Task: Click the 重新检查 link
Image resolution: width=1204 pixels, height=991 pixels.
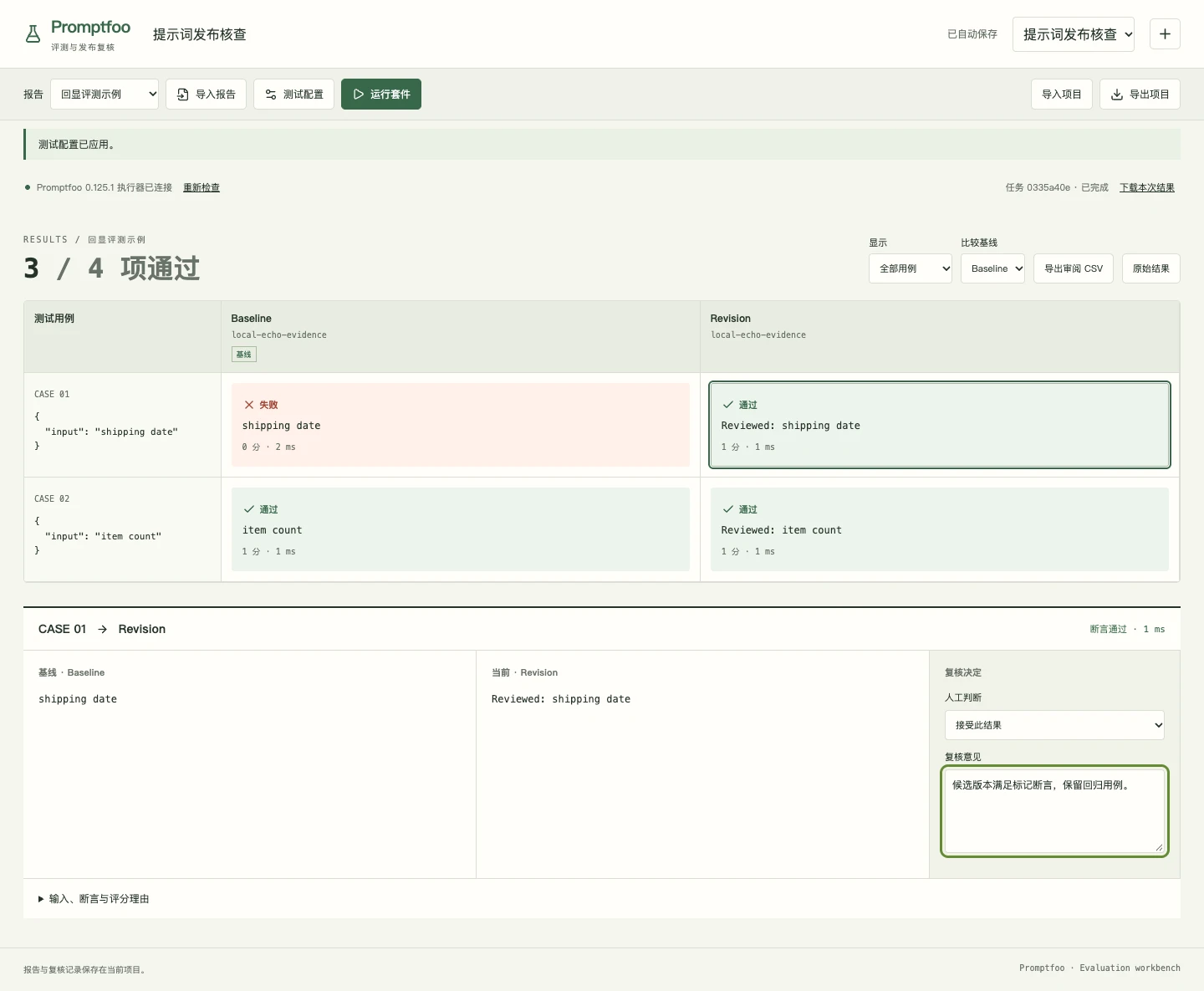Action: 202,187
